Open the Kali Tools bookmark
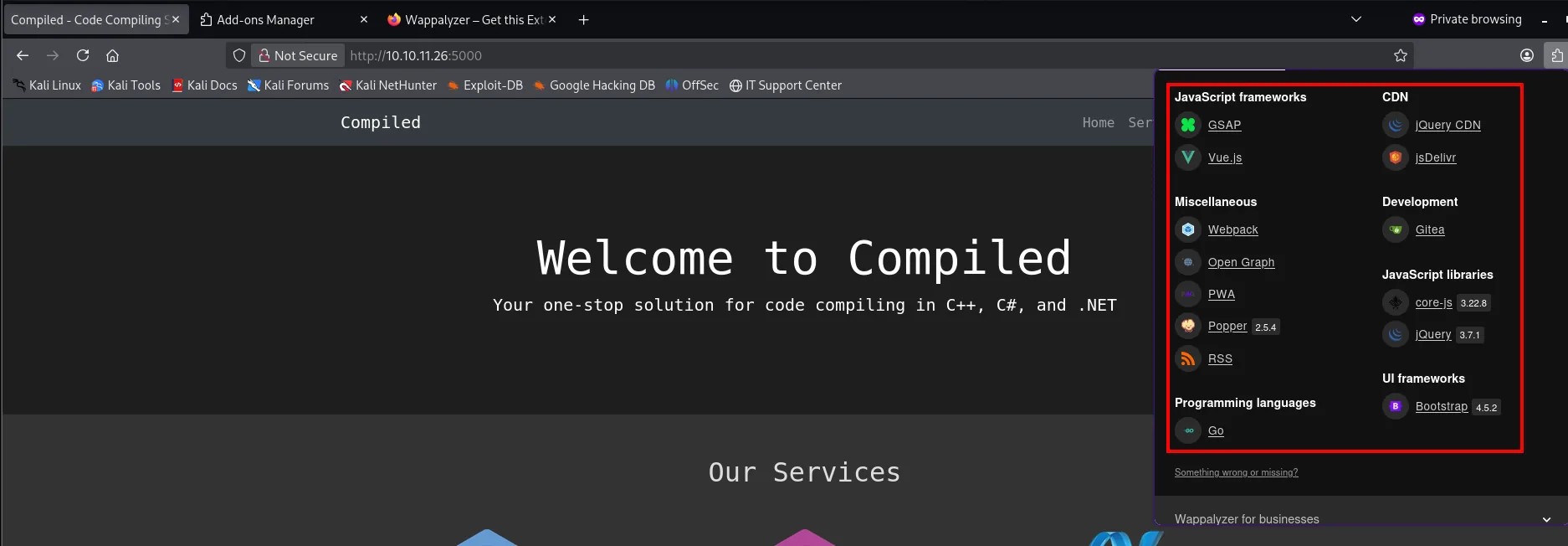Viewport: 1568px width, 546px height. 126,85
